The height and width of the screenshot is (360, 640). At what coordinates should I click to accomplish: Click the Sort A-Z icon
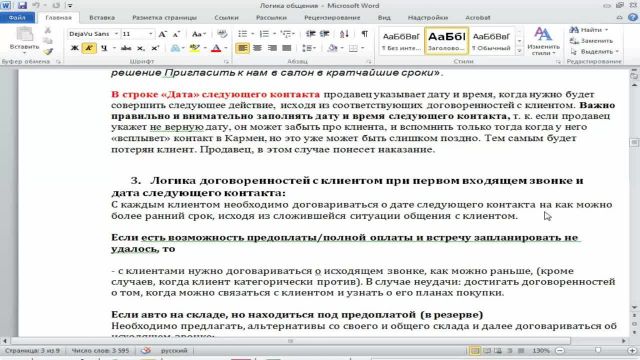344,34
